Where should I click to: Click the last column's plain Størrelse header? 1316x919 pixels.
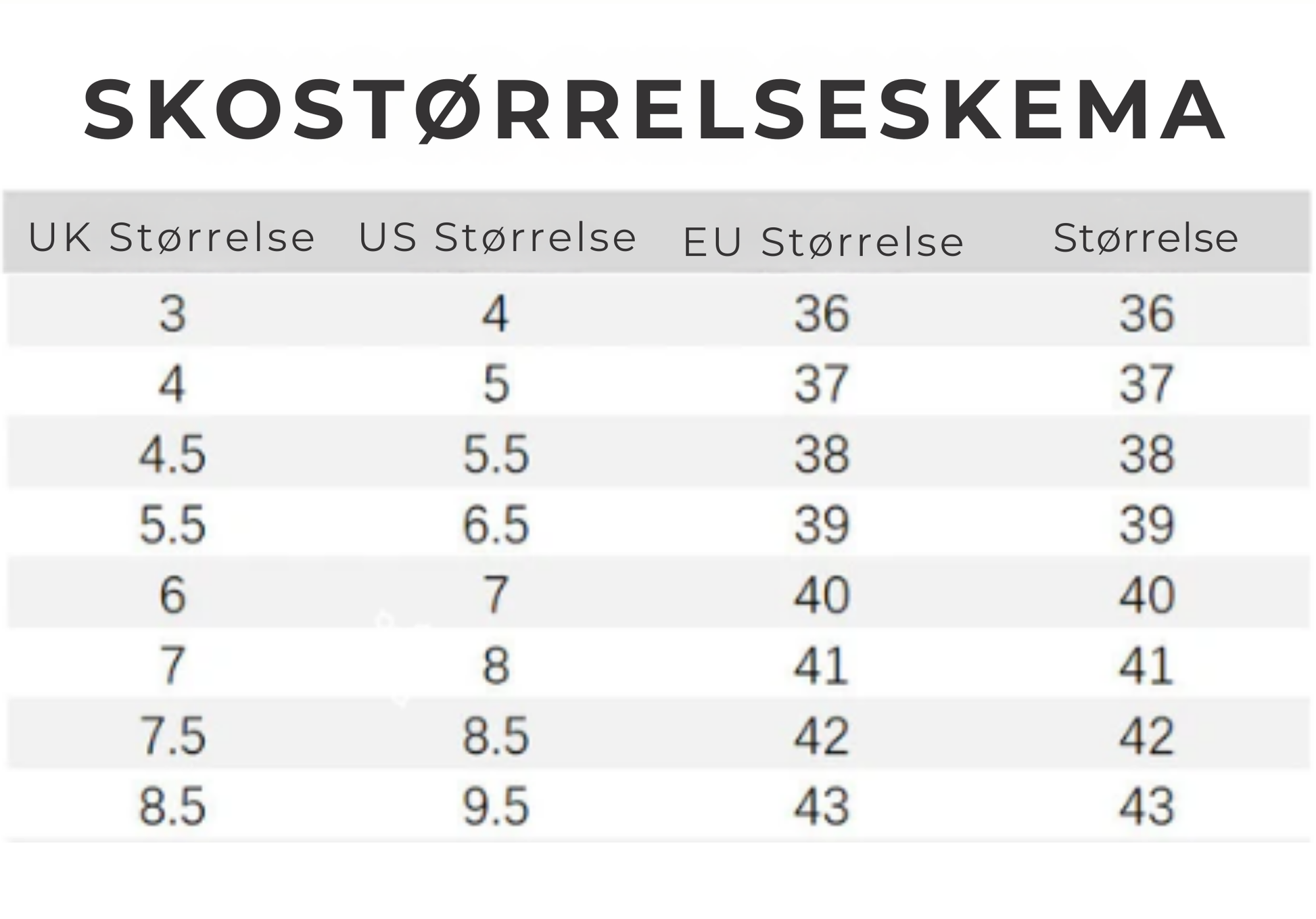[1146, 237]
